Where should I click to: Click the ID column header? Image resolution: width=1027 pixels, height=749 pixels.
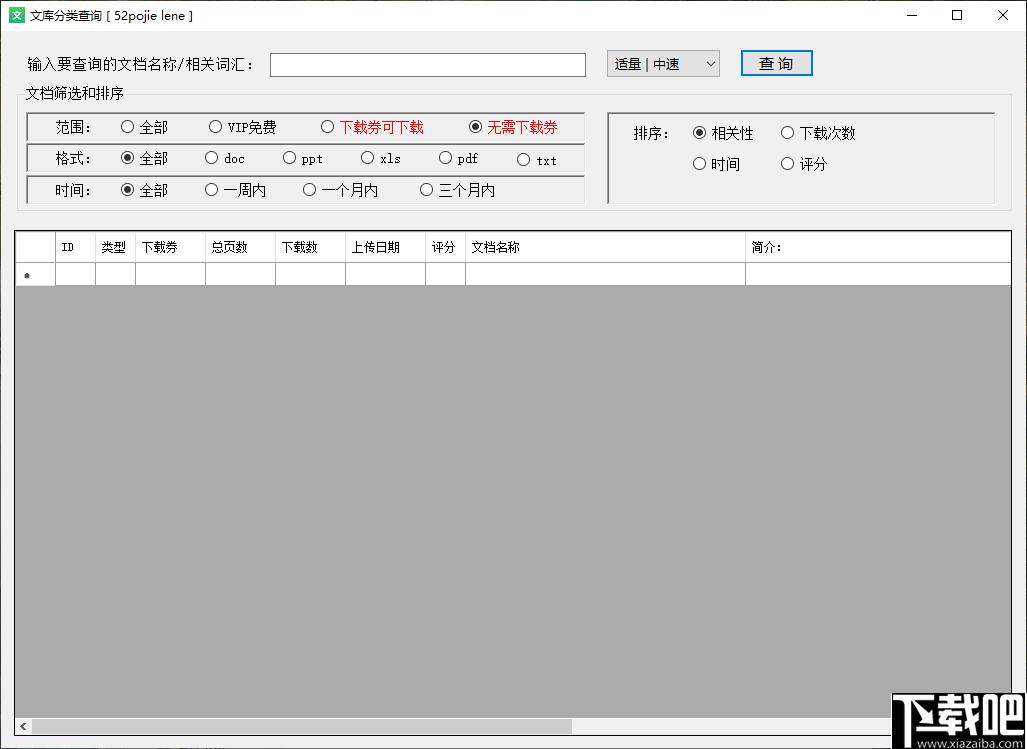click(x=75, y=247)
